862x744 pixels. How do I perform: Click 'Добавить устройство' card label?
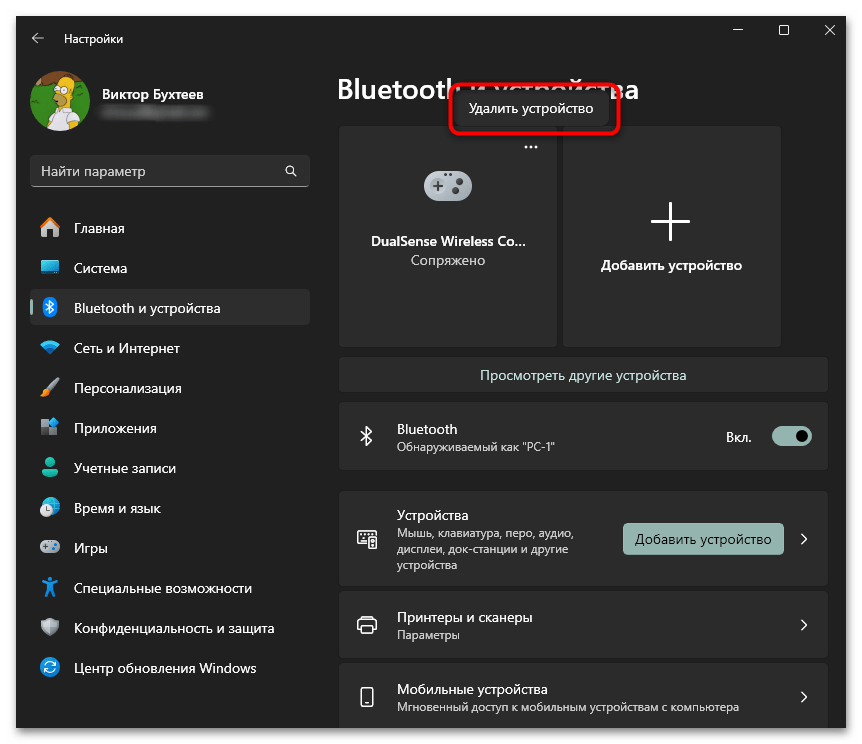pyautogui.click(x=671, y=266)
